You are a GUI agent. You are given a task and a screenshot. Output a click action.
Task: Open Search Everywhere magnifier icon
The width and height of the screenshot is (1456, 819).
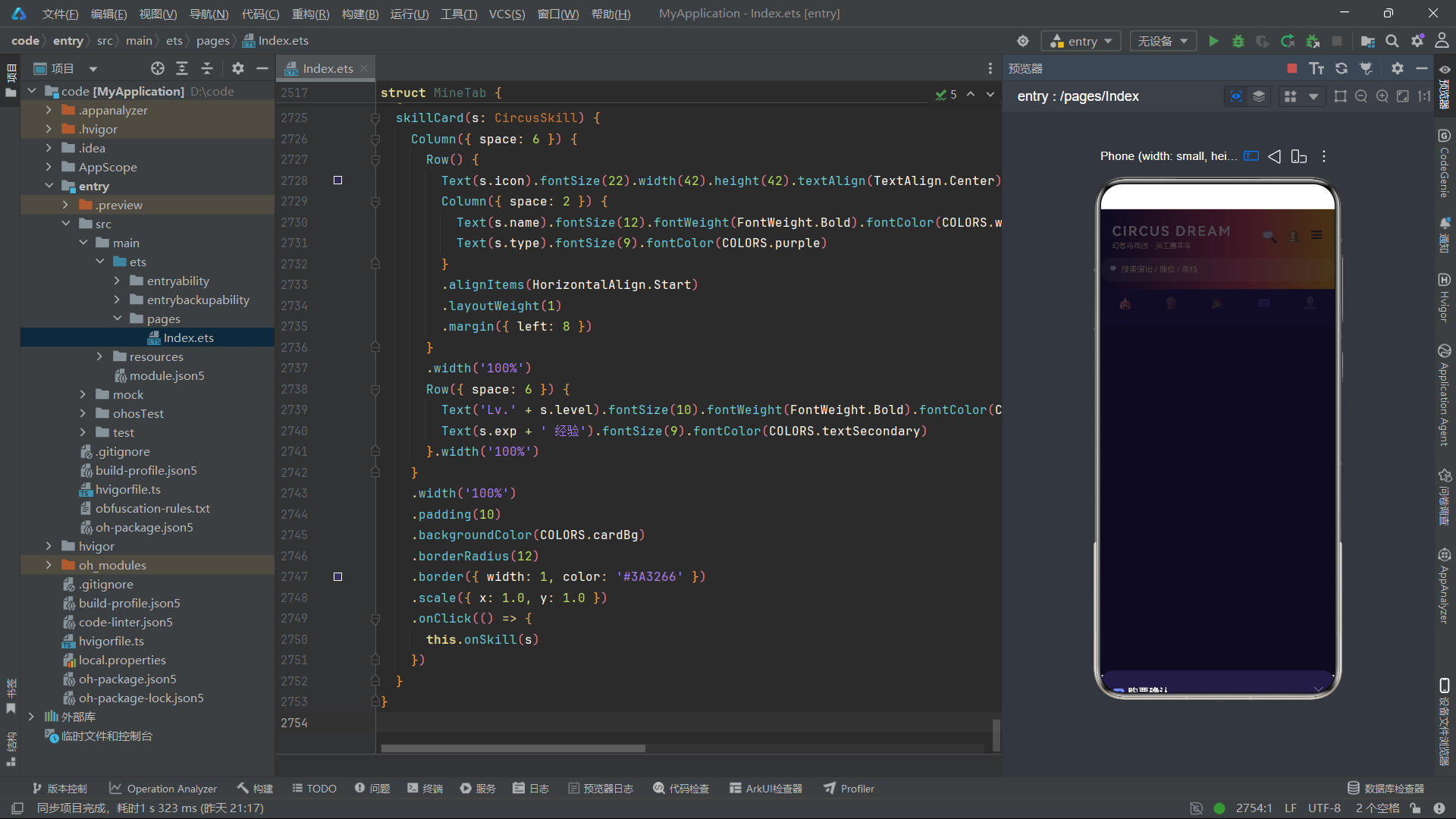(1392, 41)
